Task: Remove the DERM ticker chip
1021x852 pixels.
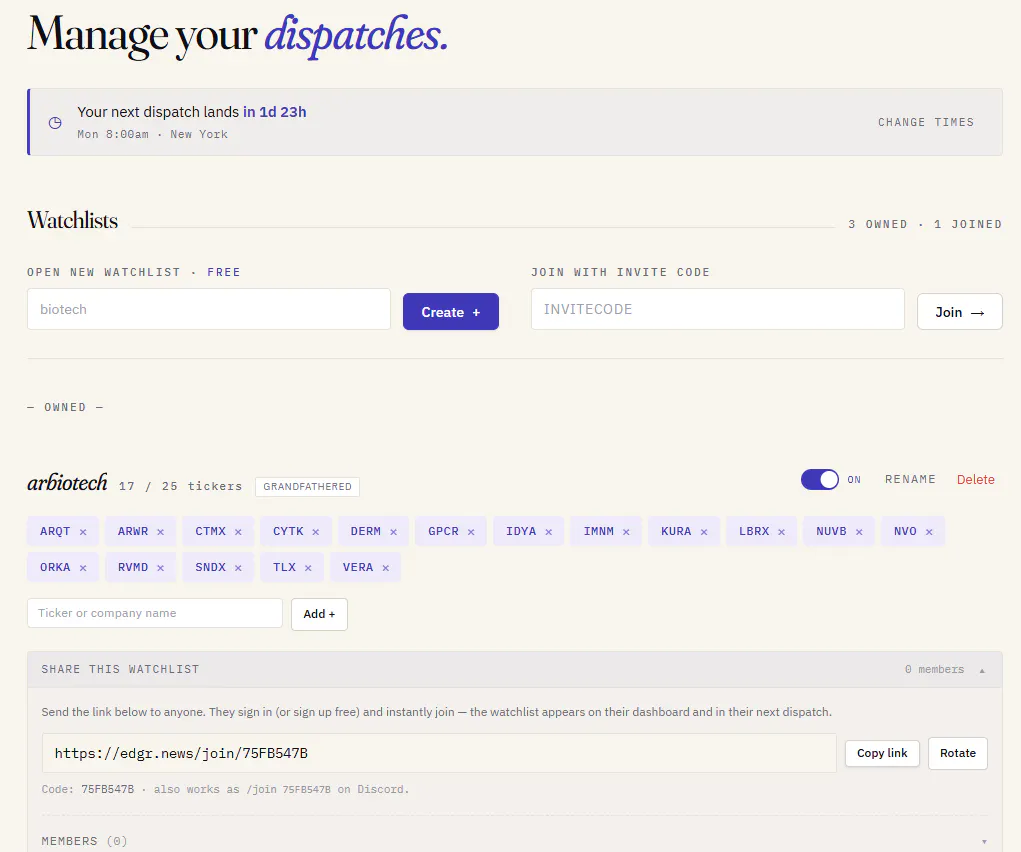Action: 393,532
